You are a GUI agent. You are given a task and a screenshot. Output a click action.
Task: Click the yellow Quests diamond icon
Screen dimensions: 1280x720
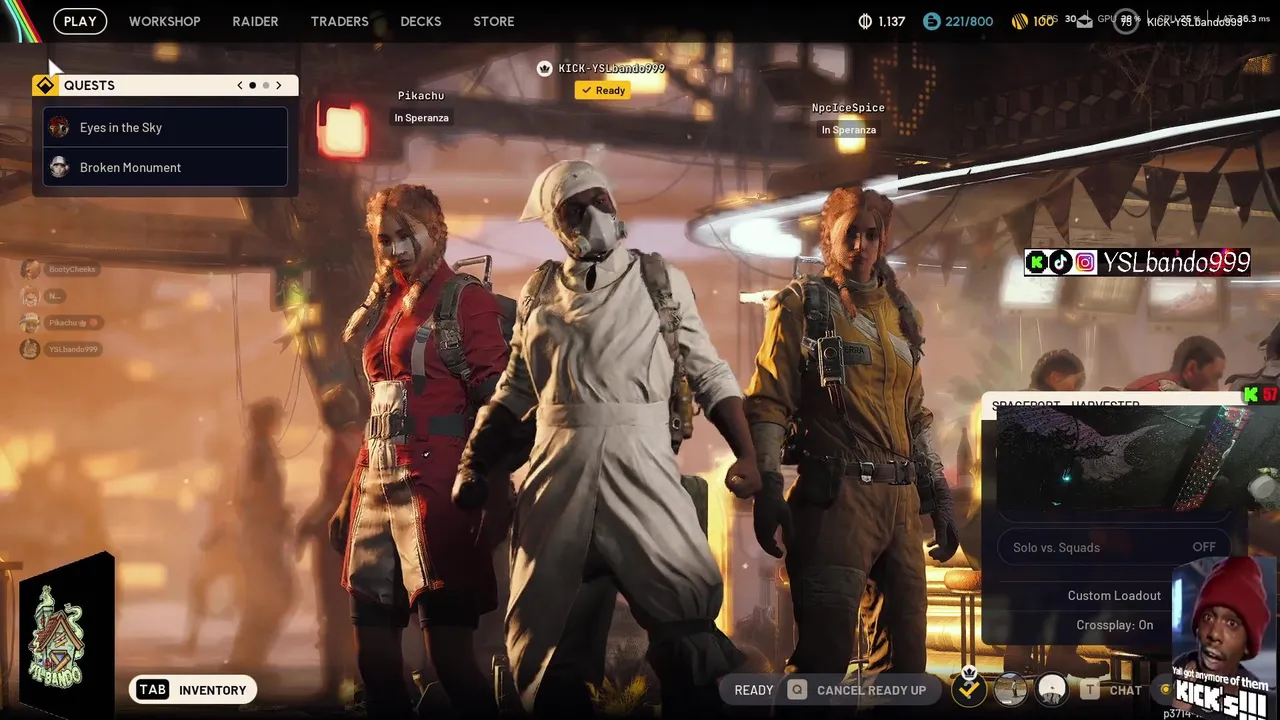coord(45,85)
